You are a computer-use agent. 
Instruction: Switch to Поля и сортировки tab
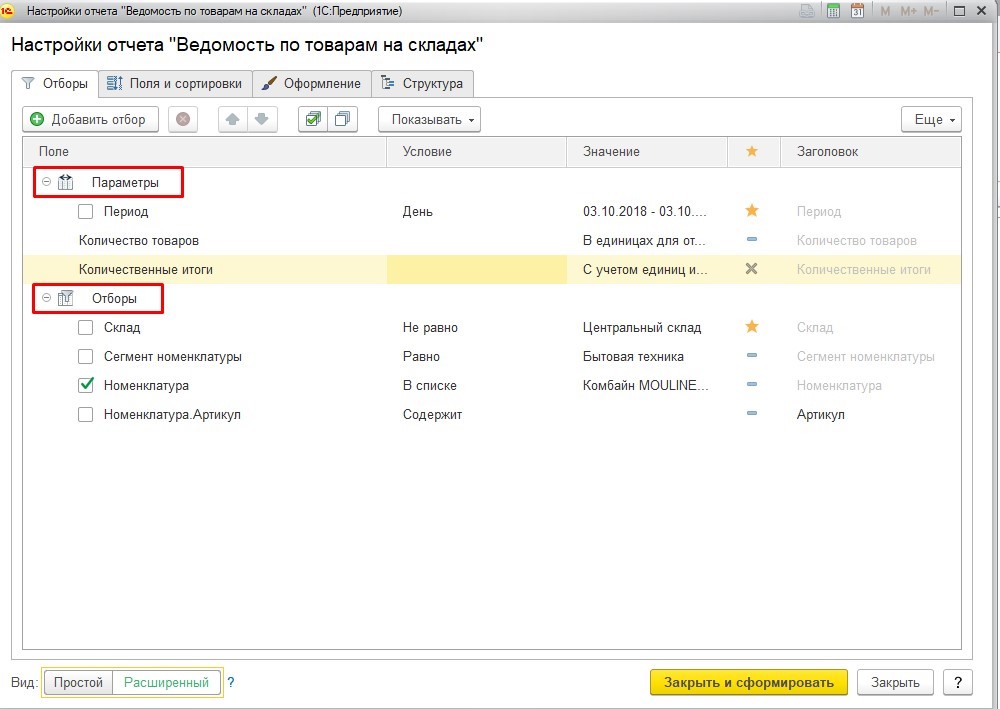tap(174, 83)
